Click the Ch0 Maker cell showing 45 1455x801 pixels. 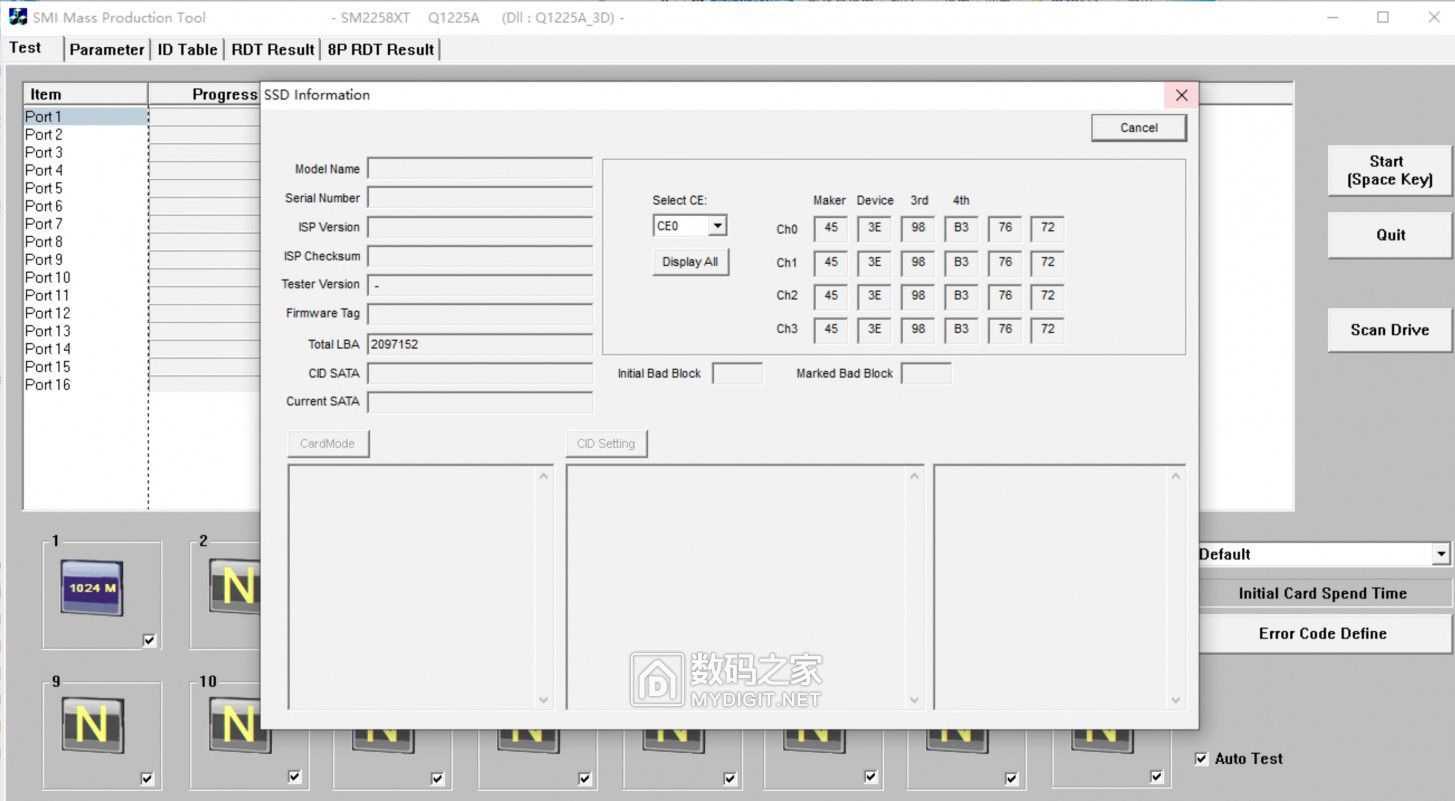click(x=831, y=229)
